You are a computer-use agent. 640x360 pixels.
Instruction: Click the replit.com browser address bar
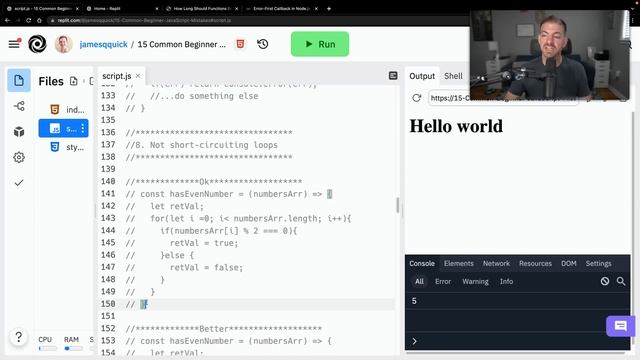click(144, 20)
